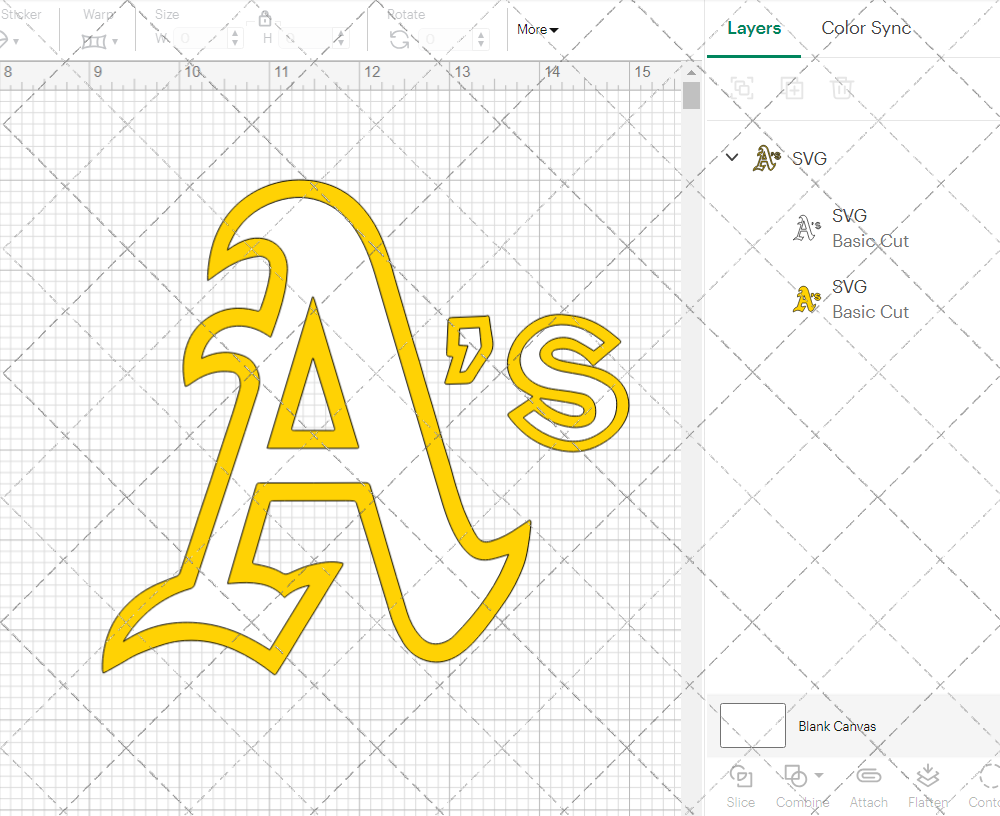Open the Sticker dropdown arrow
Viewport: 1000px width, 816px height.
tap(16, 42)
